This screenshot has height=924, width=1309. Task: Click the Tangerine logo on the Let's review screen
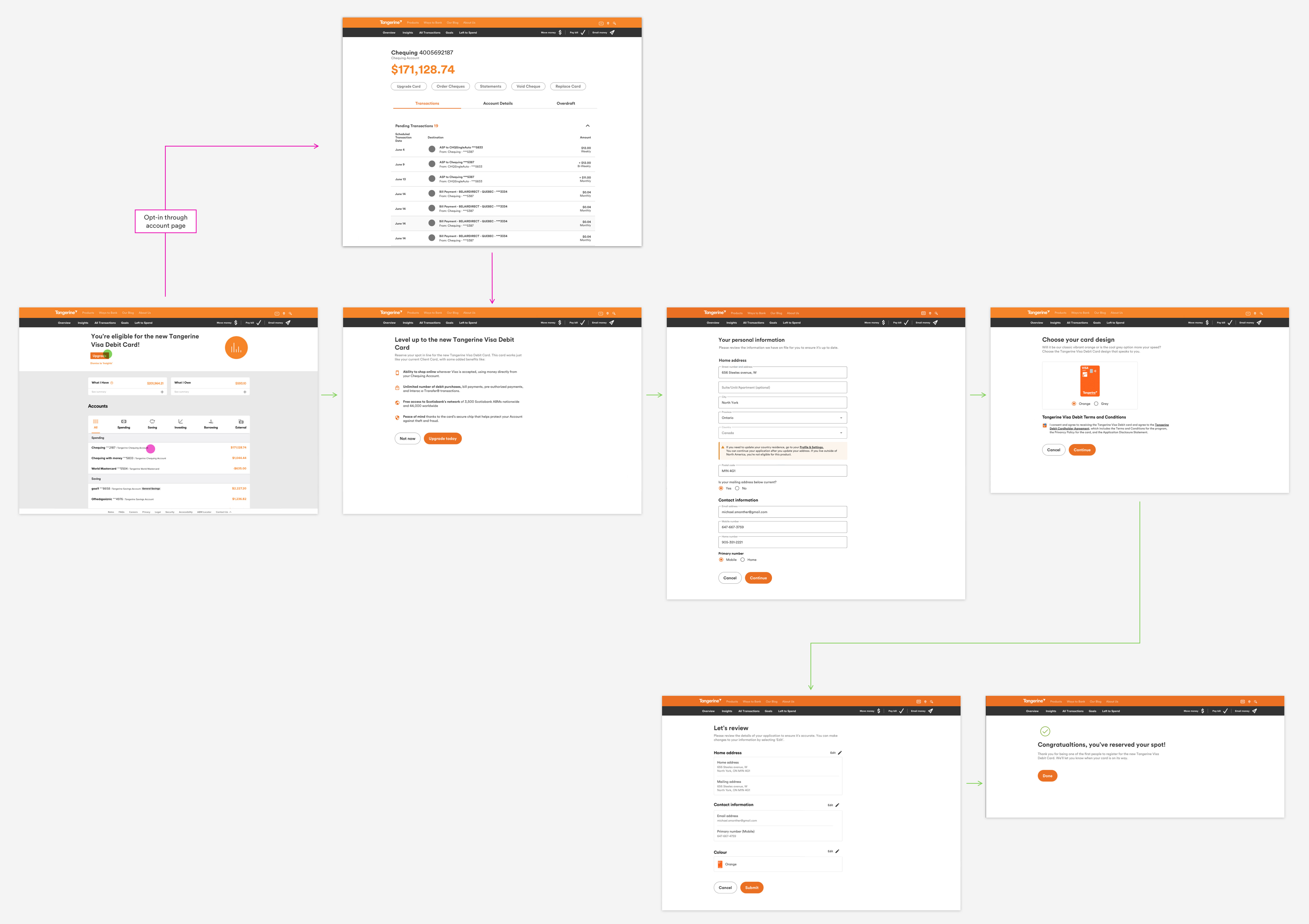(x=710, y=701)
